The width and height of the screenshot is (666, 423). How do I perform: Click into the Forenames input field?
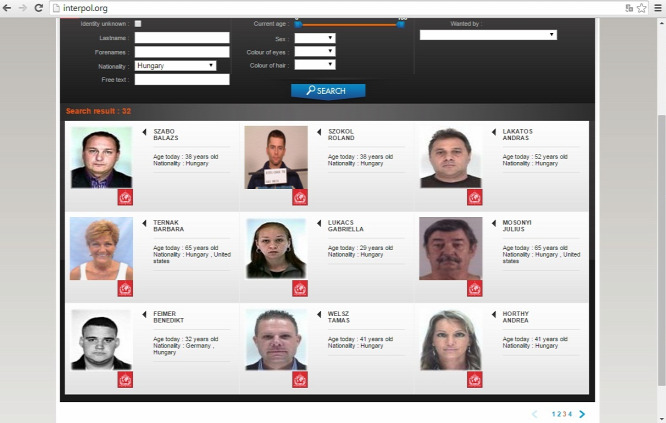(x=182, y=52)
